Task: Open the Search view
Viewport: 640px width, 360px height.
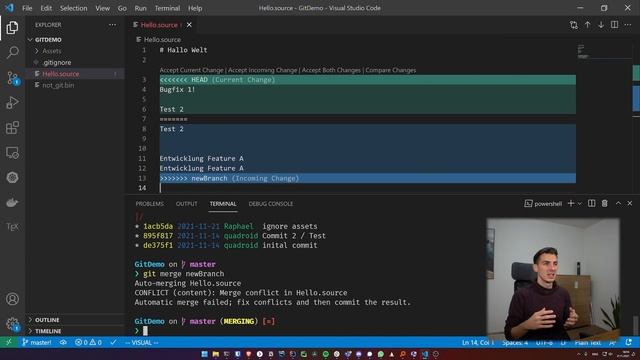Action: click(x=12, y=53)
